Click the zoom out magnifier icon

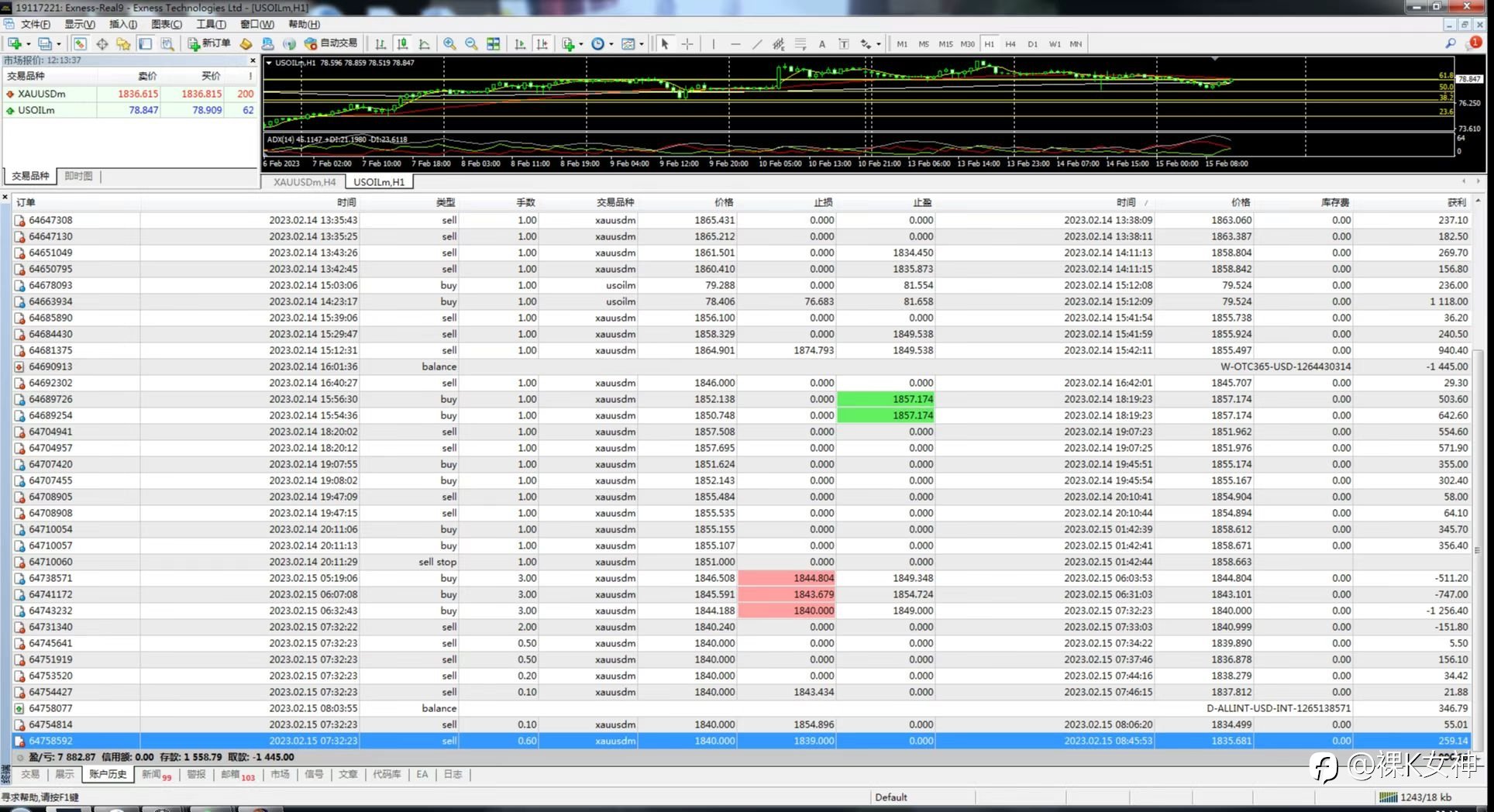(471, 44)
